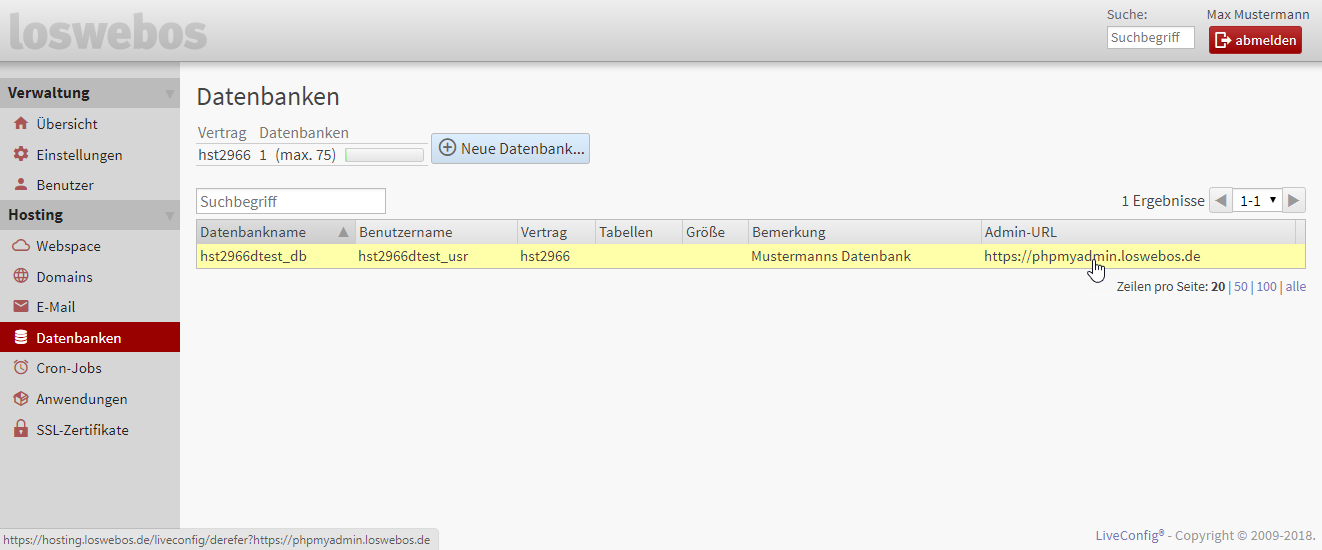Click the Domains globe icon
This screenshot has height=550, width=1322.
click(20, 277)
